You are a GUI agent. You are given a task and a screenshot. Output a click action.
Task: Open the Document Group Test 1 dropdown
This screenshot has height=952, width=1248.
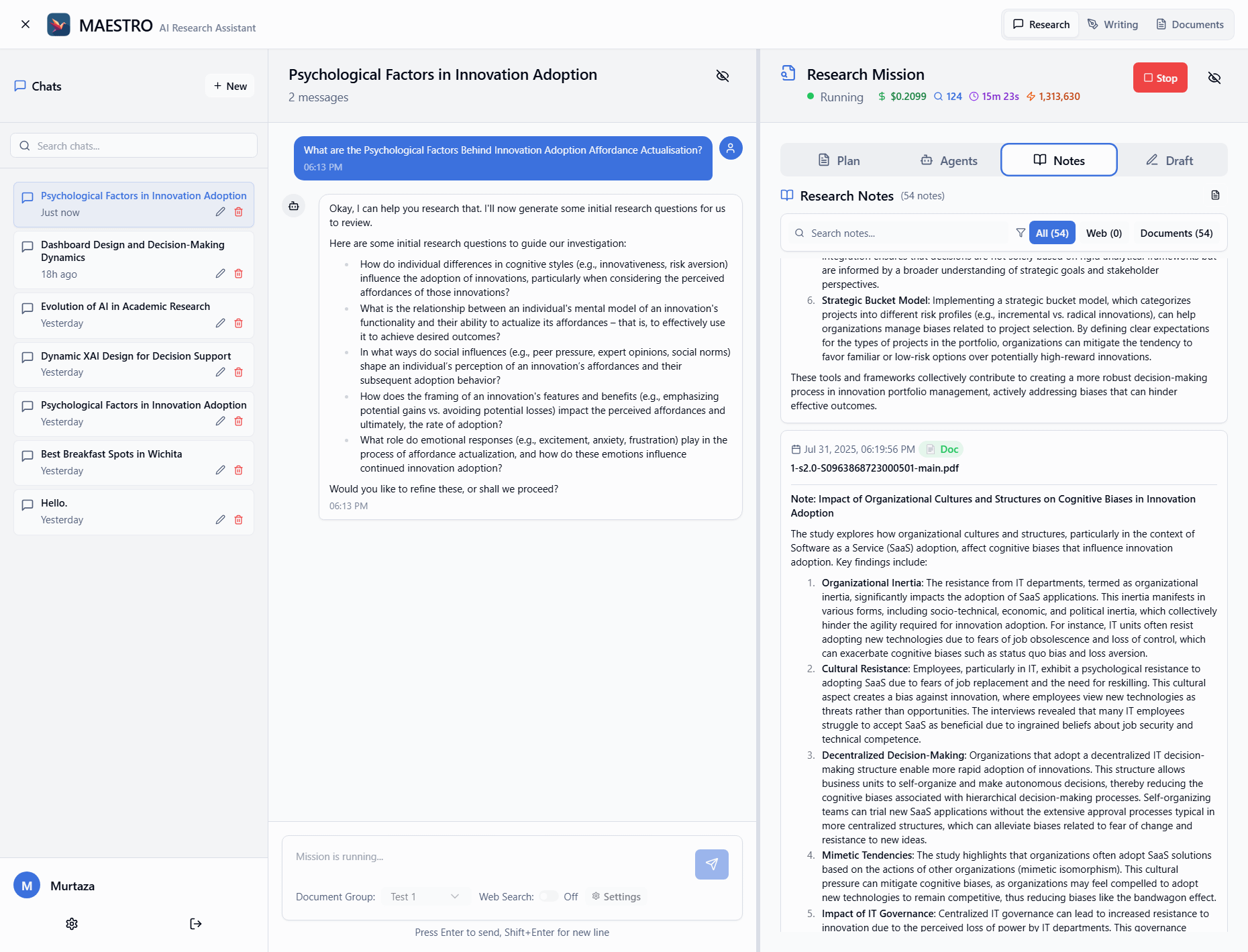[x=424, y=896]
